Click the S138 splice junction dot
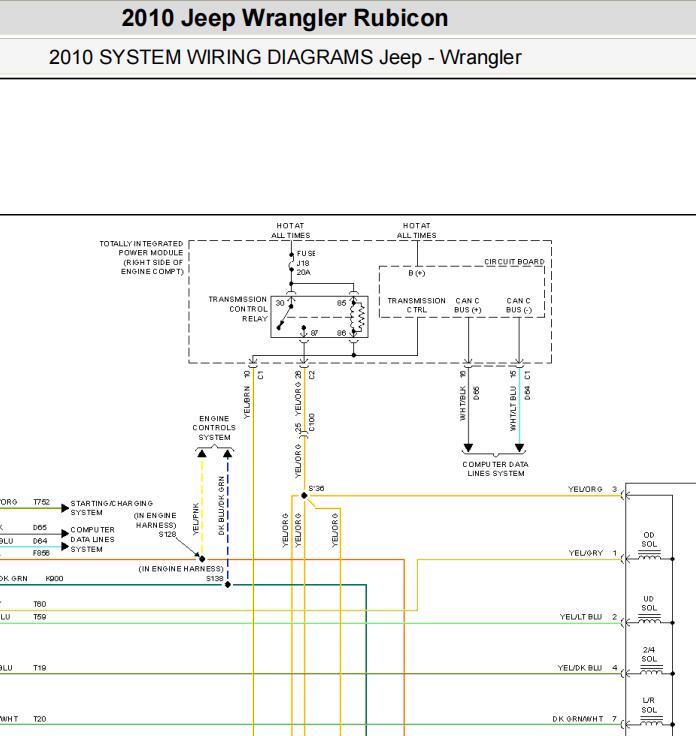The image size is (696, 736). pyautogui.click(x=228, y=584)
